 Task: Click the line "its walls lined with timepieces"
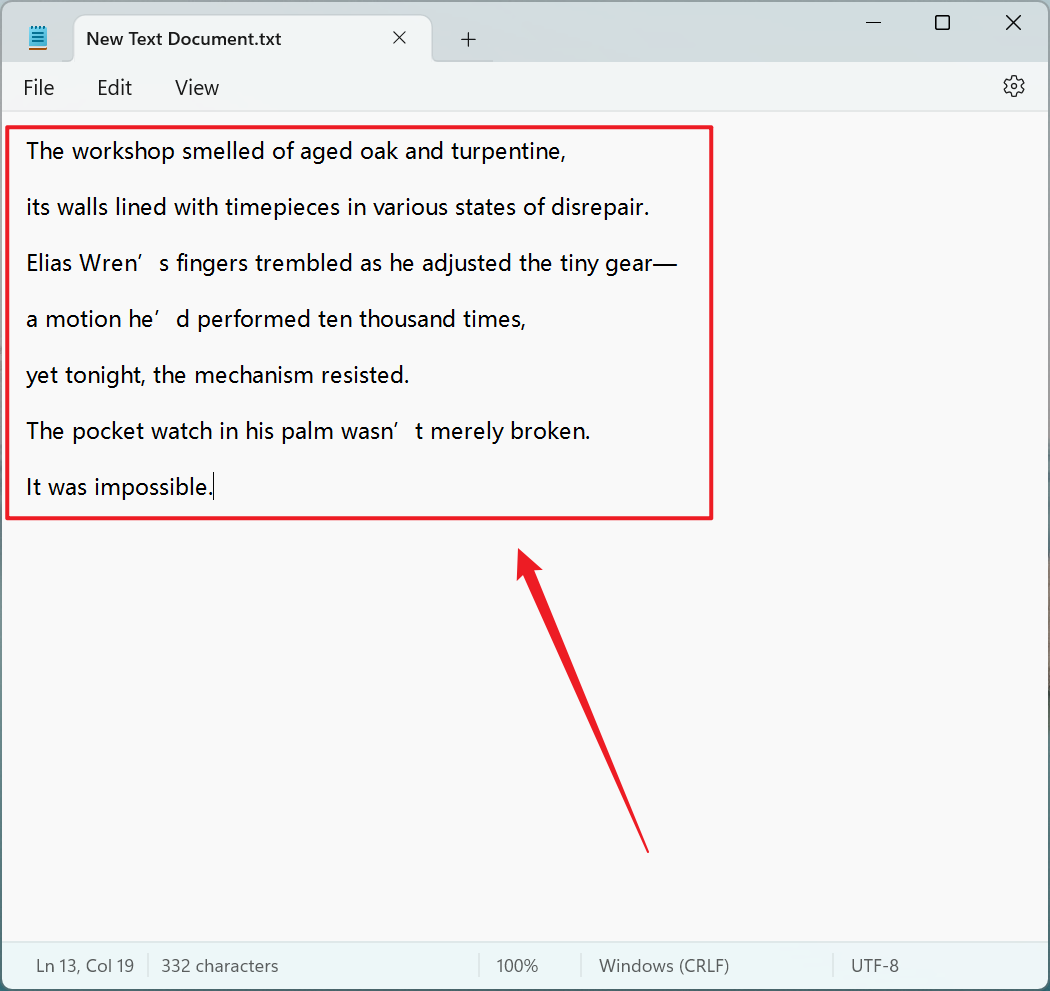coord(338,208)
